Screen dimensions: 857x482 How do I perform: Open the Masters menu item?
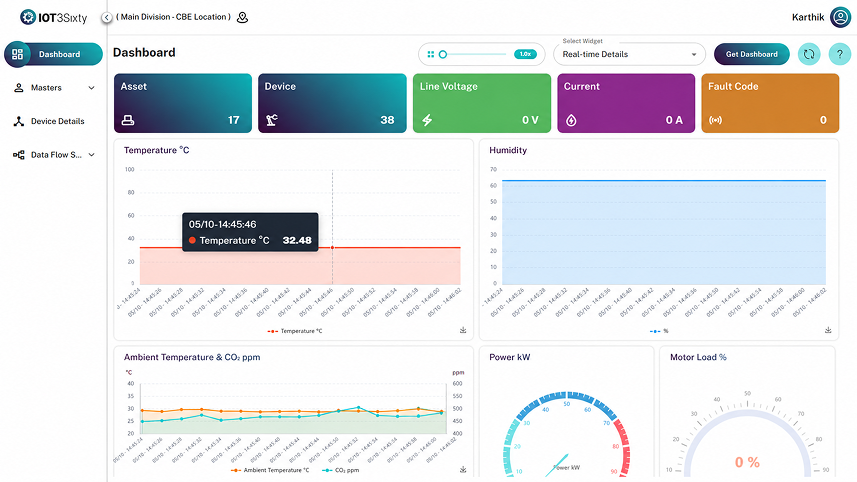[54, 87]
